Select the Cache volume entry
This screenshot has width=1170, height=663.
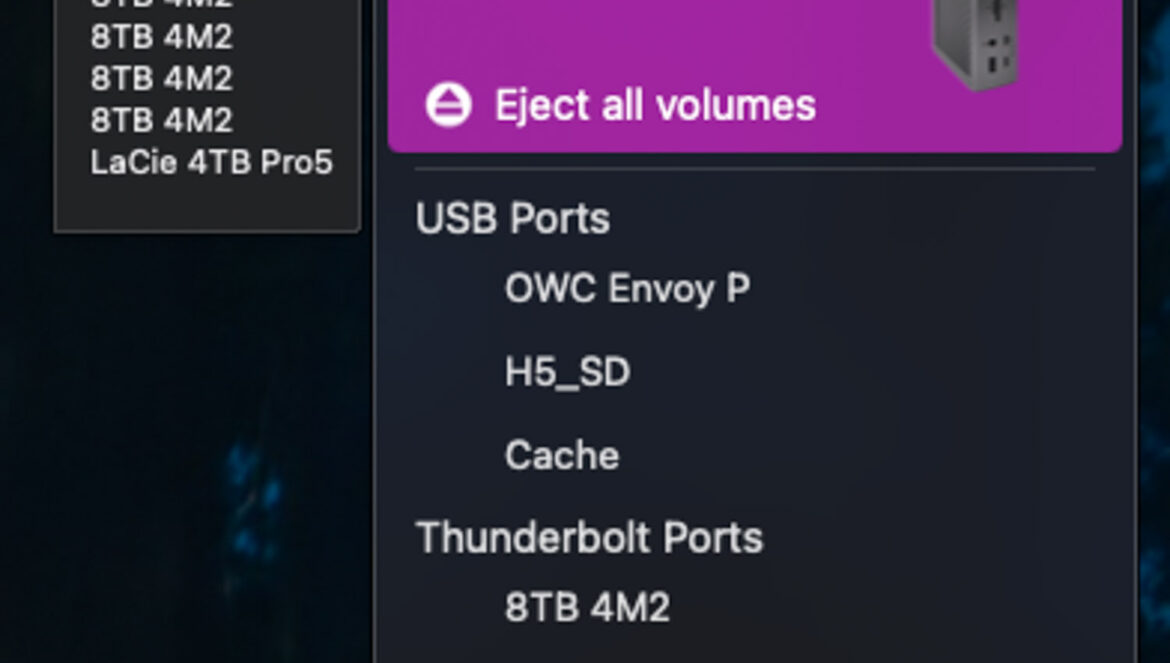[562, 456]
